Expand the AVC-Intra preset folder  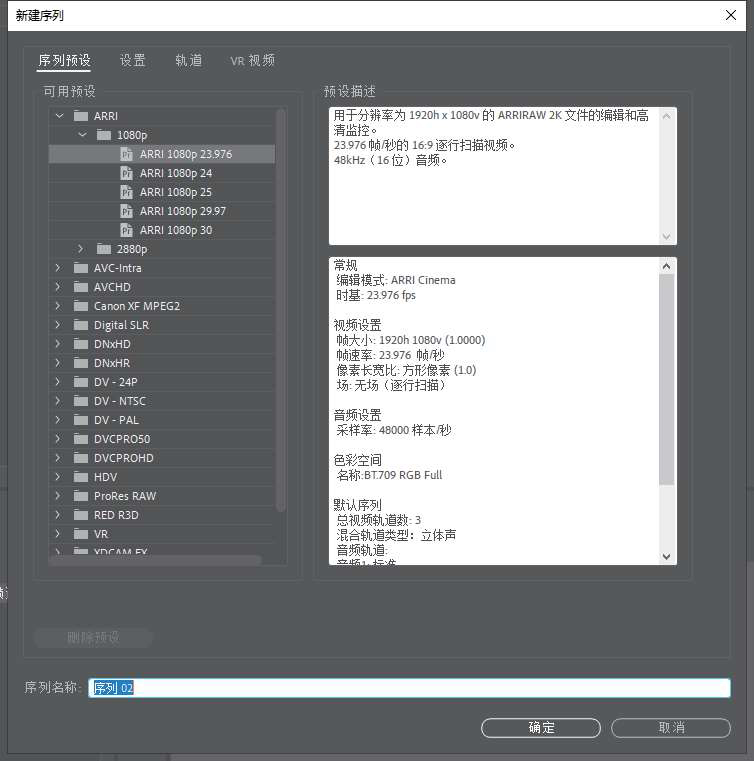(x=58, y=268)
